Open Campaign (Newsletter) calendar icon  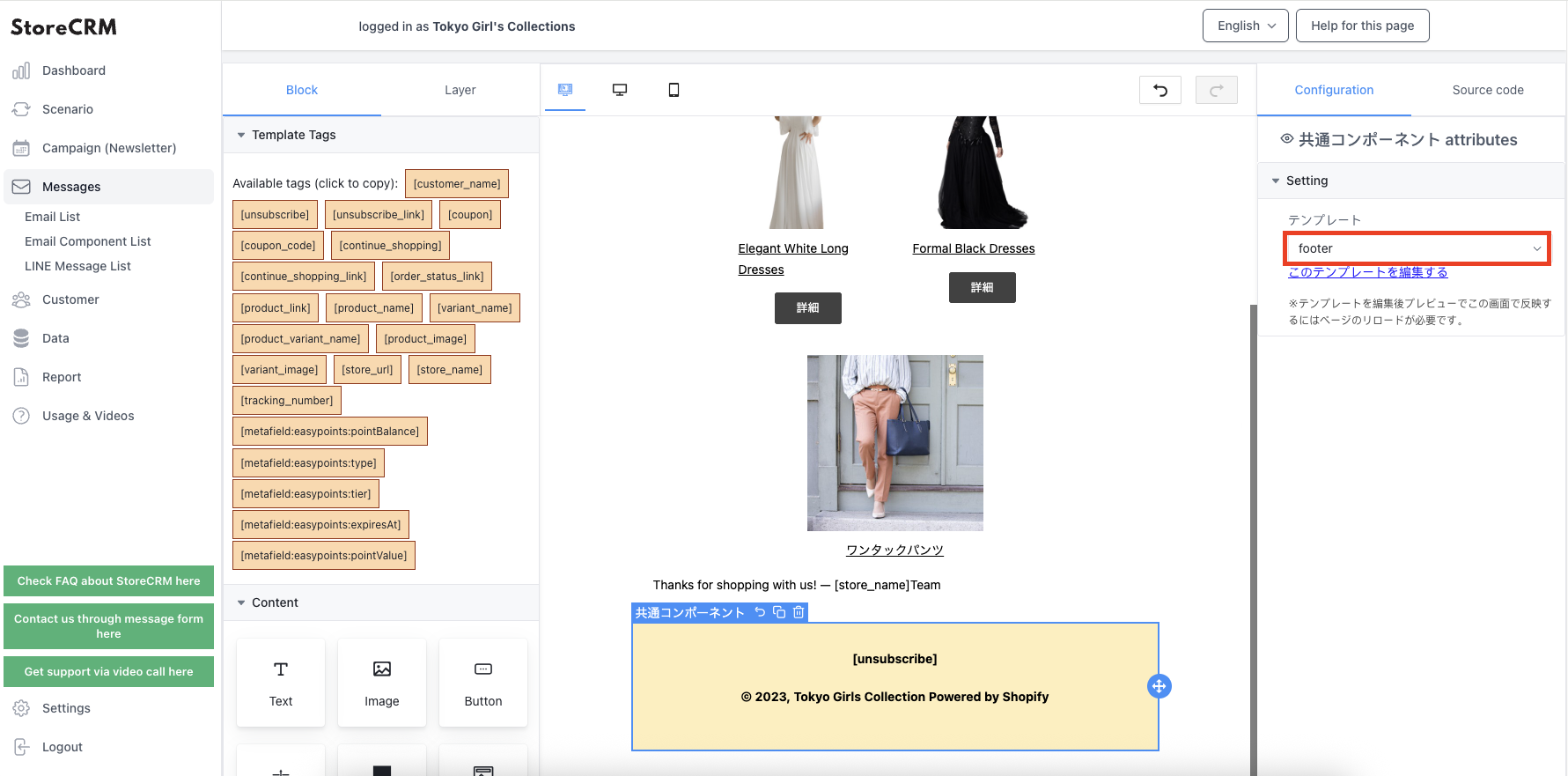click(x=21, y=148)
